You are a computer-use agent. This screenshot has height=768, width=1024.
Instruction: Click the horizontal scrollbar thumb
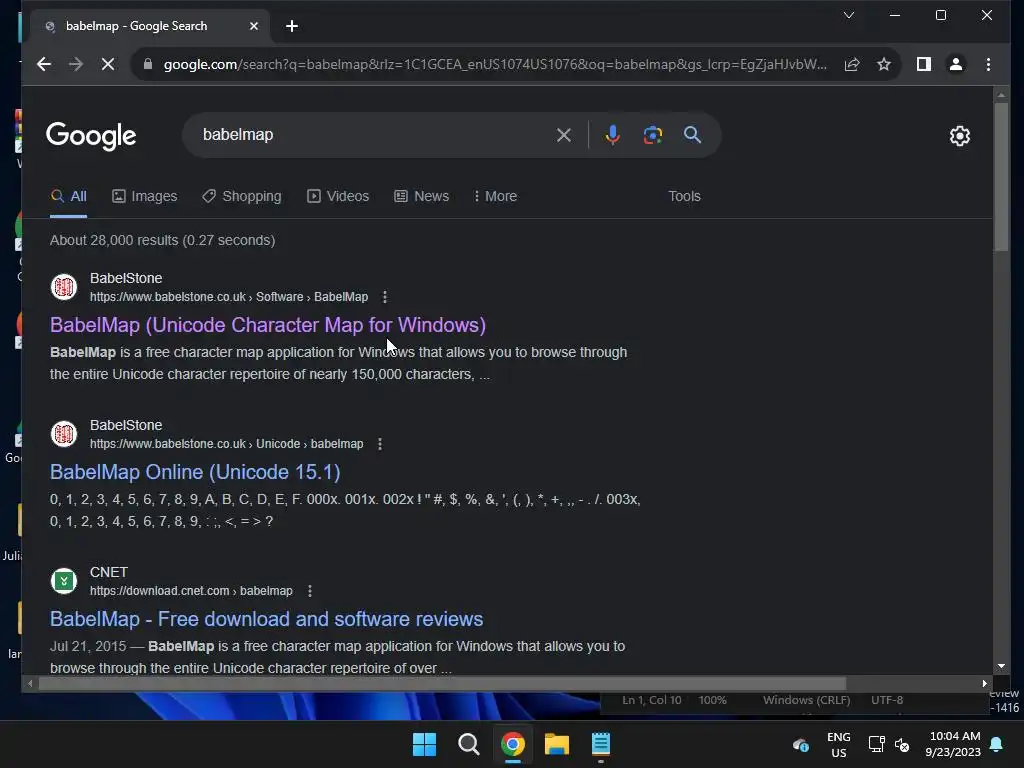(442, 684)
